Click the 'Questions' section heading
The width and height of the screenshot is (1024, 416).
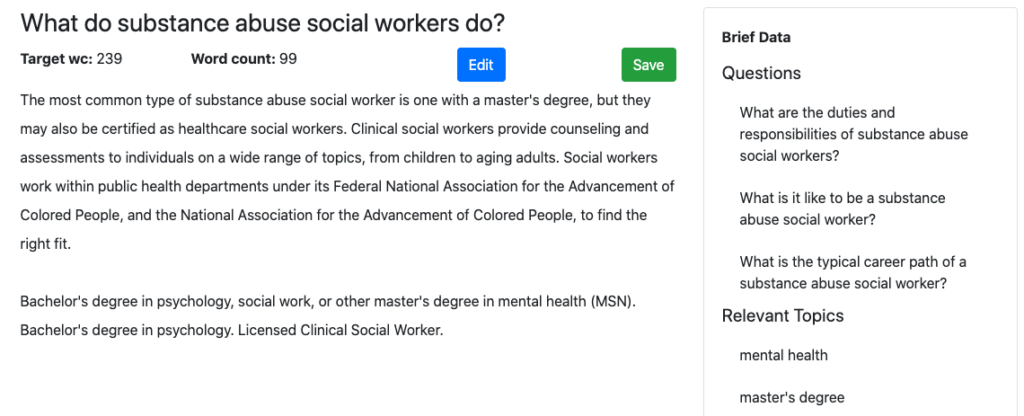761,73
